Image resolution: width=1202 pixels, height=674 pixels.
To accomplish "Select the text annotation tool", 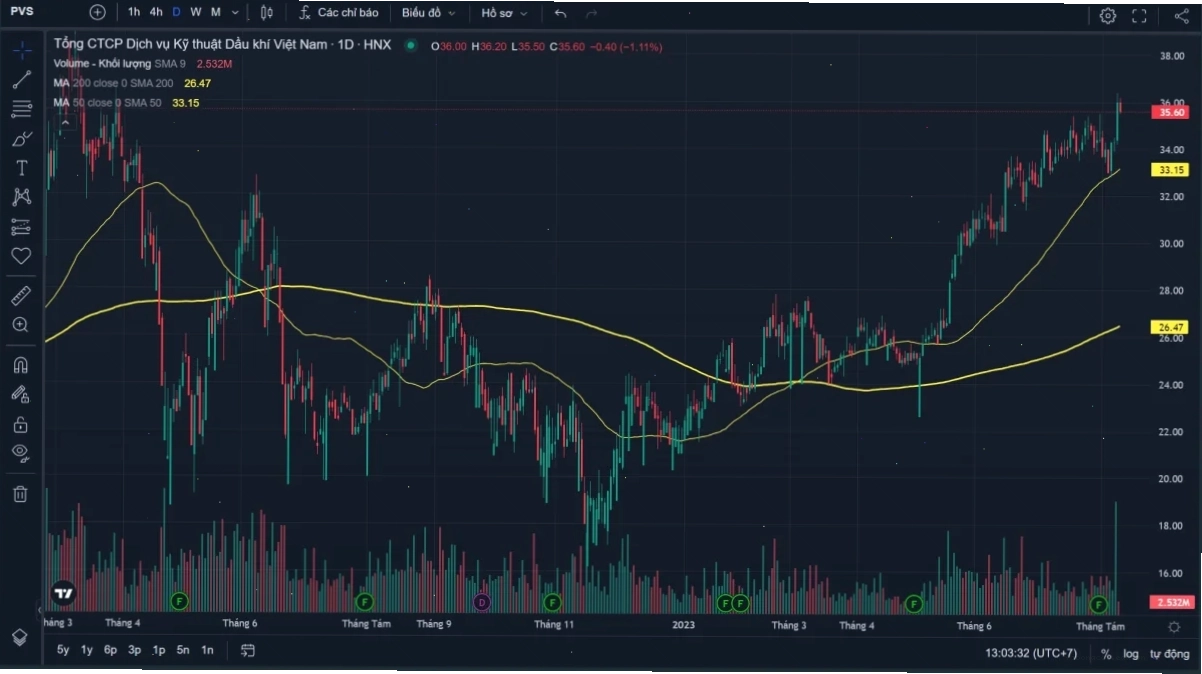I will pos(21,167).
